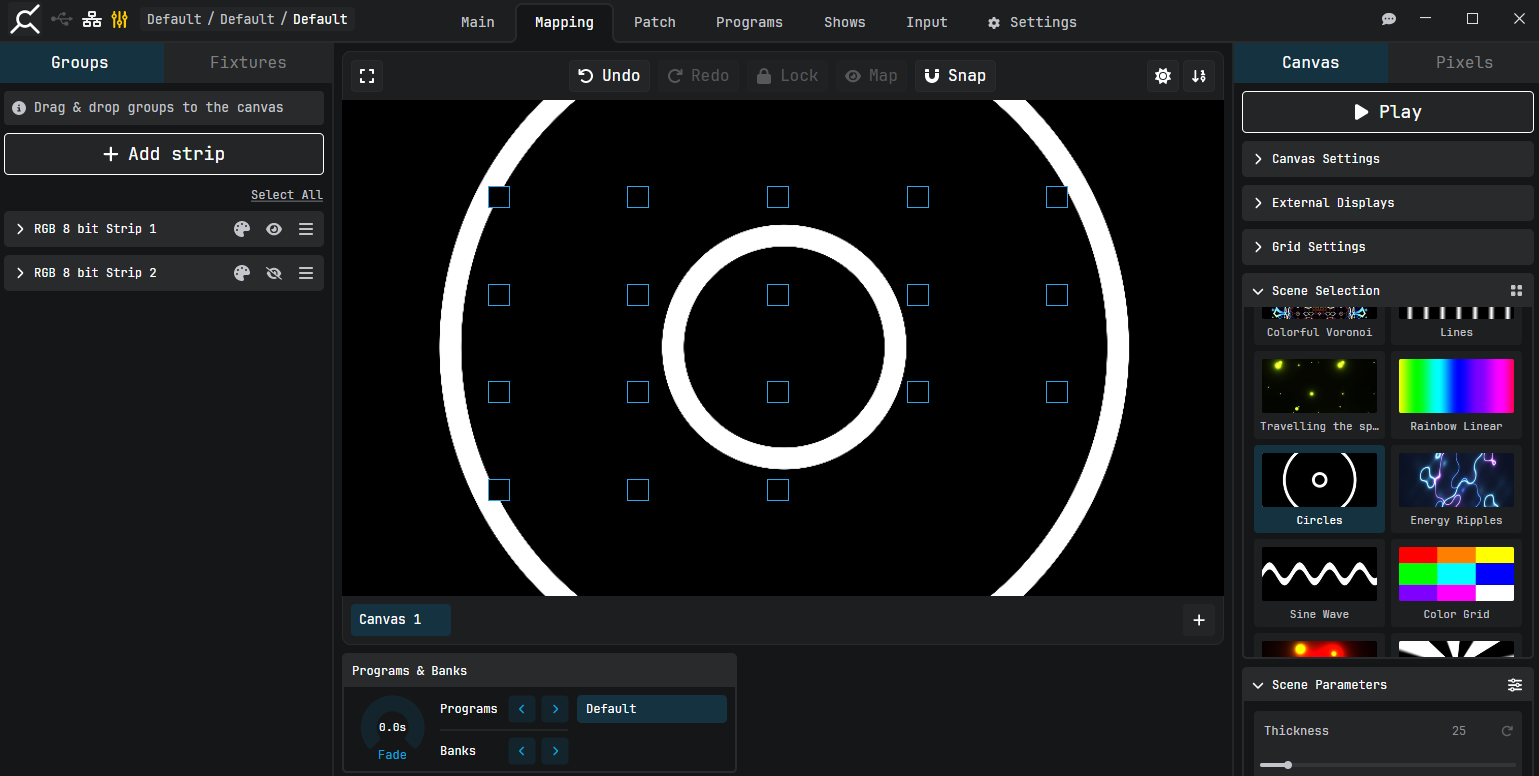The height and width of the screenshot is (776, 1539).
Task: Open color palette for RGB Strip 2
Action: [x=242, y=273]
